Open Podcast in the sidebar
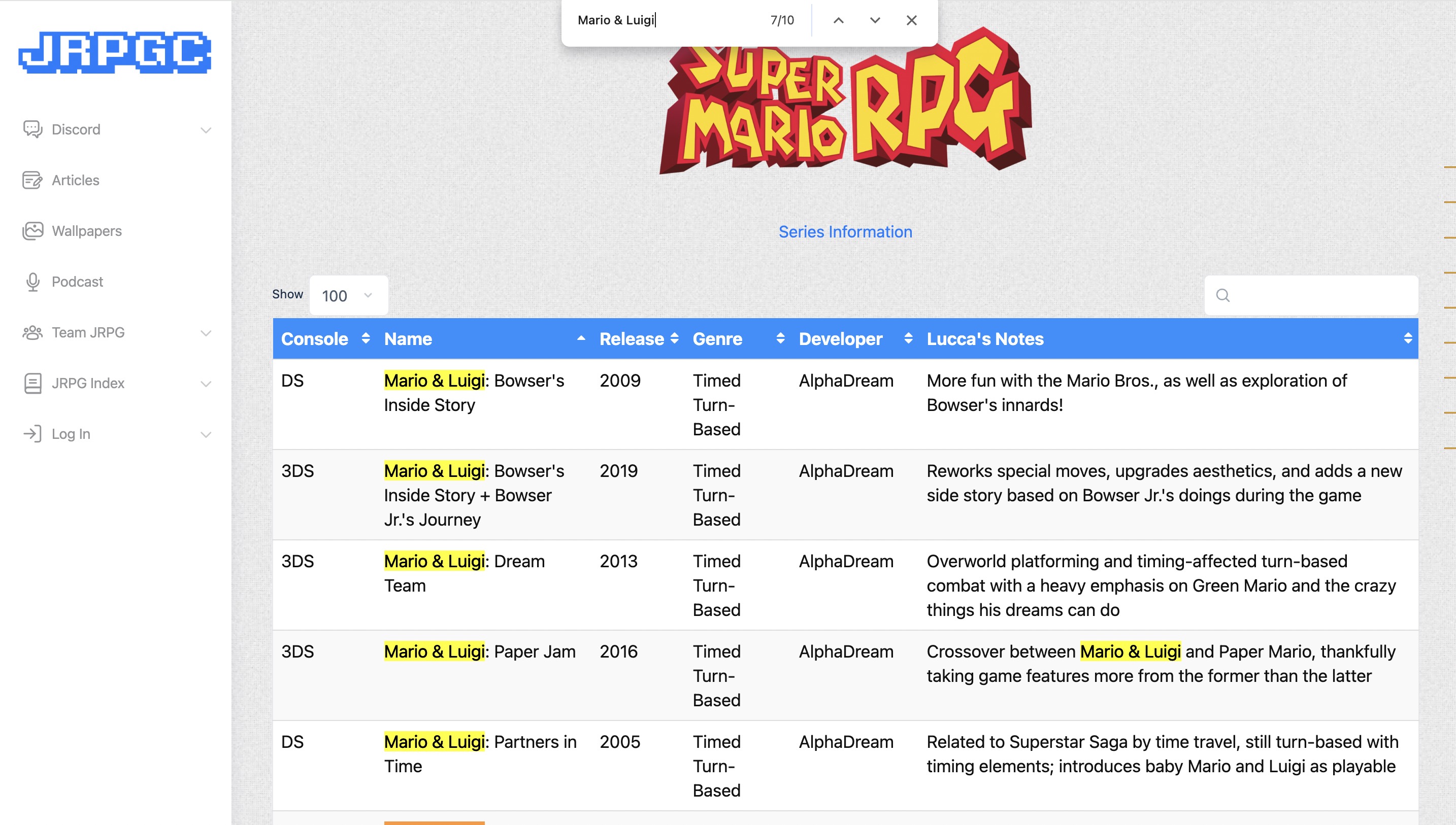Image resolution: width=1456 pixels, height=825 pixels. pyautogui.click(x=77, y=282)
